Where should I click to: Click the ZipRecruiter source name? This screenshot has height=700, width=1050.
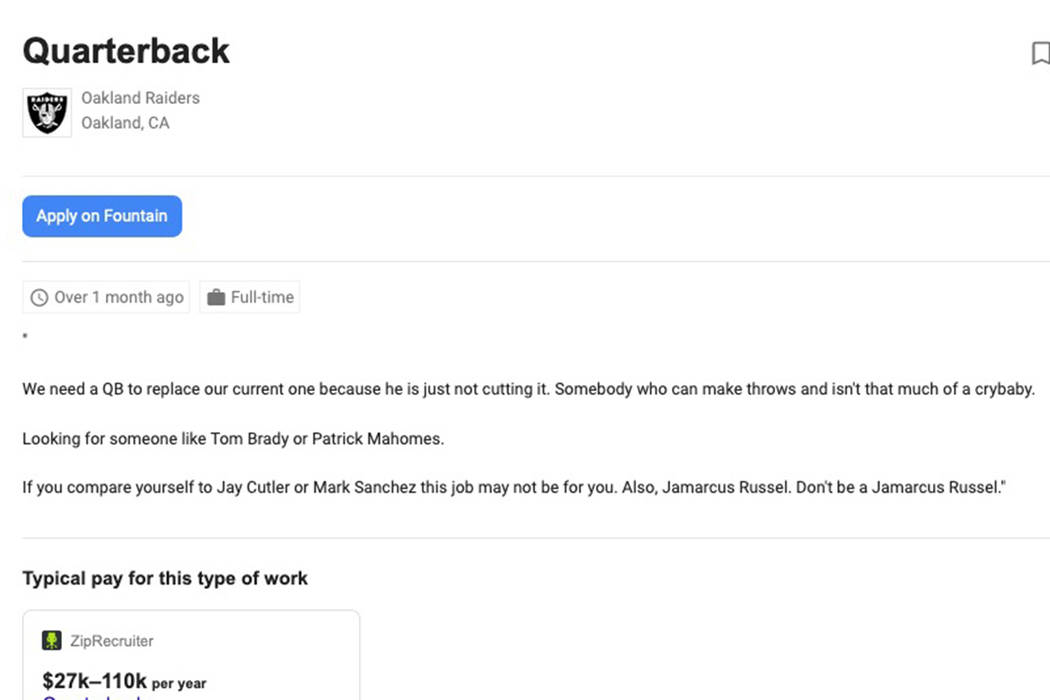112,641
